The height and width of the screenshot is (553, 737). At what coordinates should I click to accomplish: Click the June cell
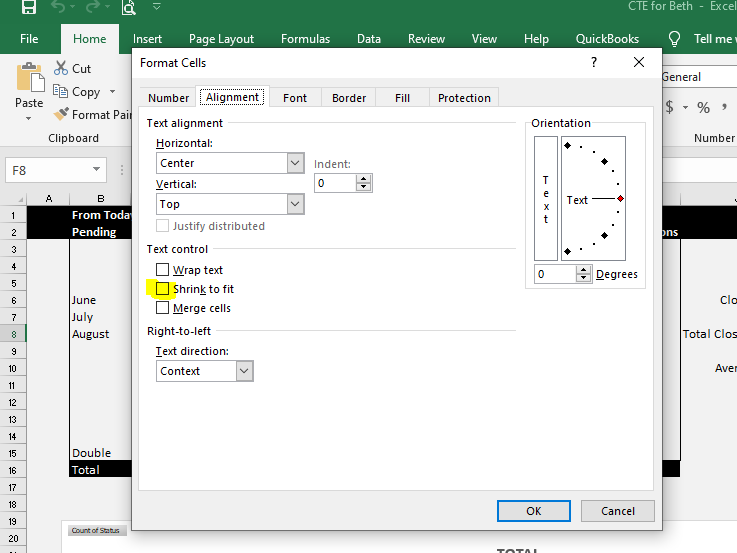[101, 300]
